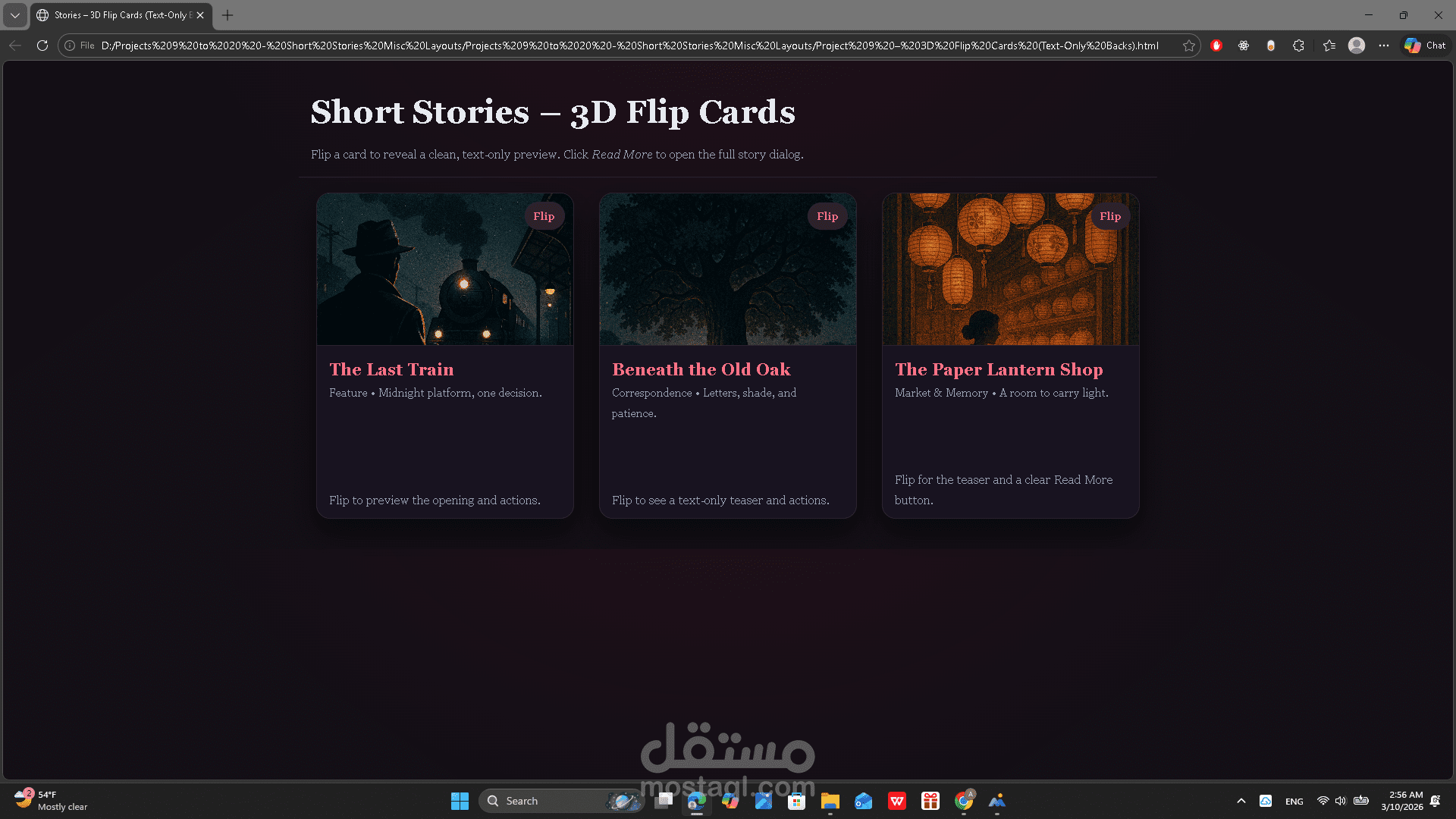Launch Microsoft Outlook from the taskbar
This screenshot has width=1456, height=819.
[x=862, y=800]
